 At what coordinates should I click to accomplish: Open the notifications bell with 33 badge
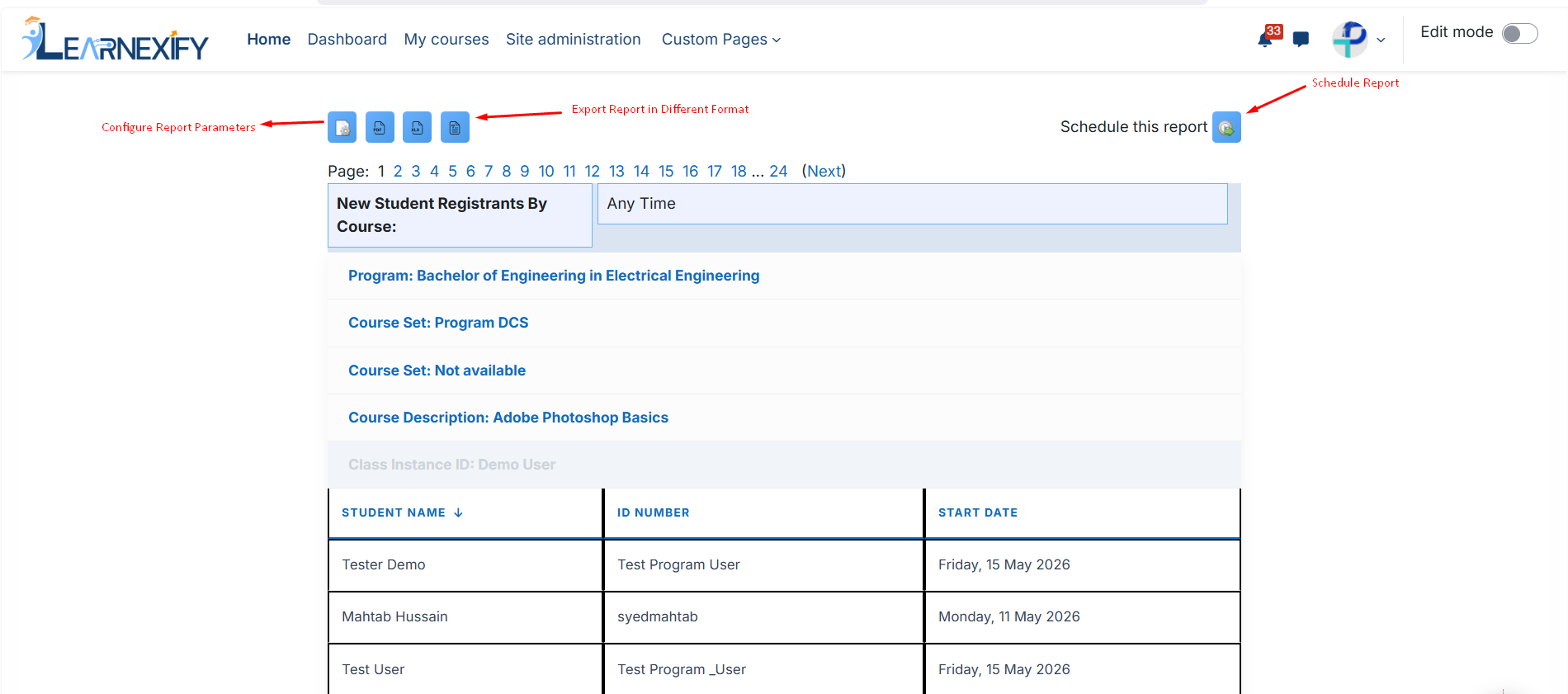(1265, 39)
